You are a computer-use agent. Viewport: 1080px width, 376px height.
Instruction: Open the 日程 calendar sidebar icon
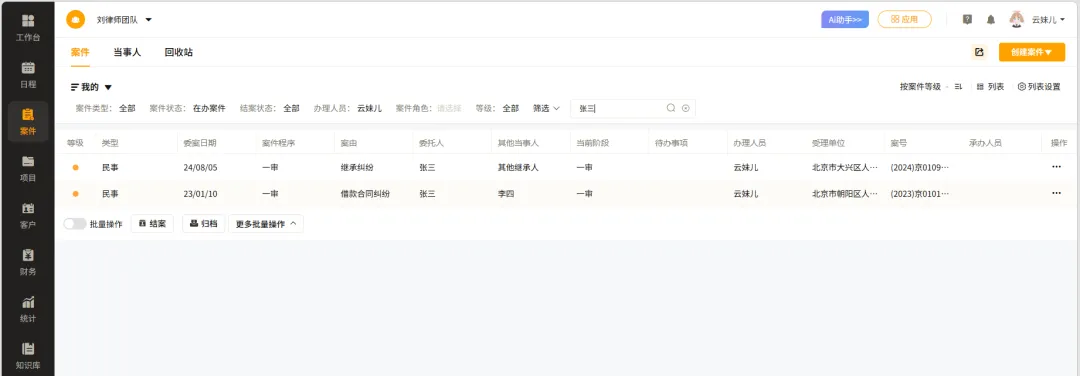point(28,67)
